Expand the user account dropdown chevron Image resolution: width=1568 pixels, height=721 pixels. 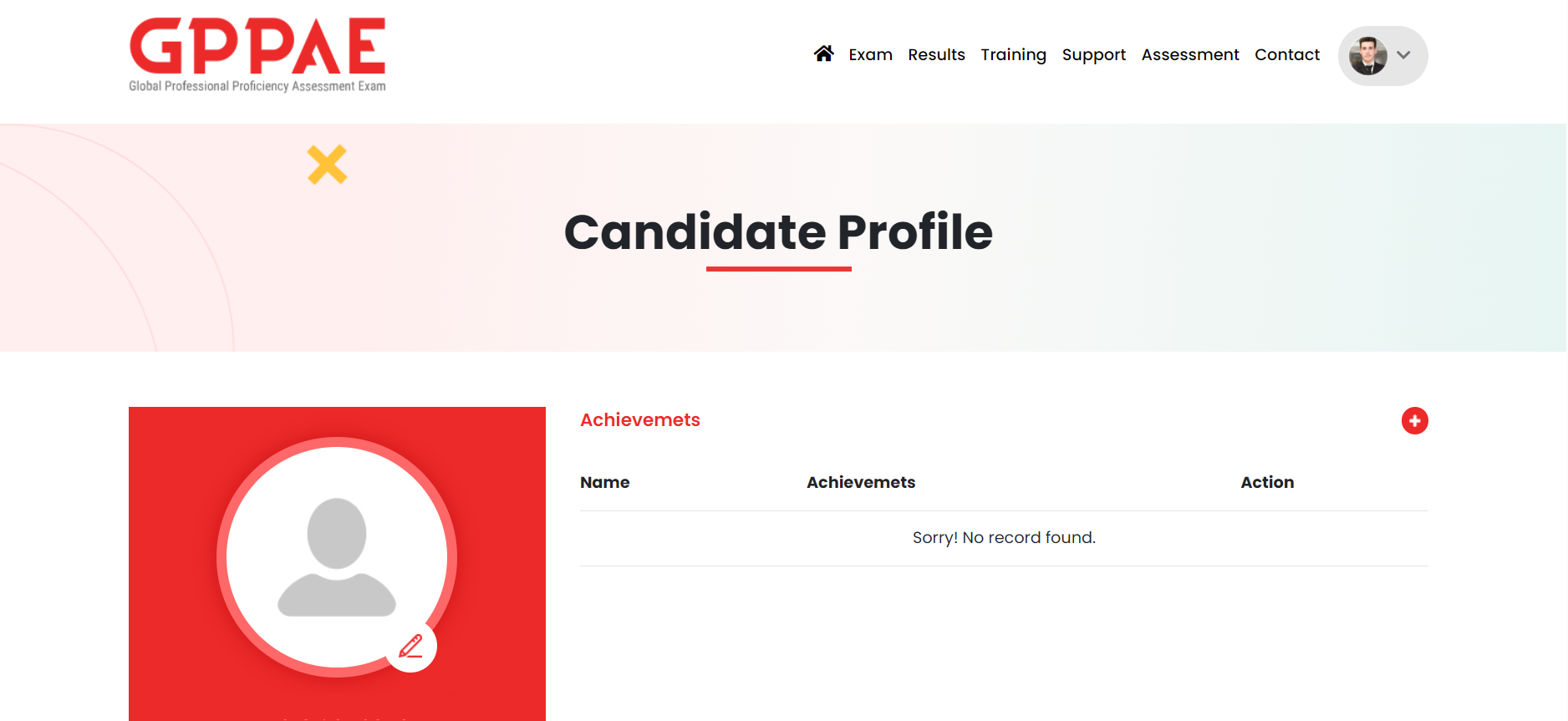click(1404, 56)
